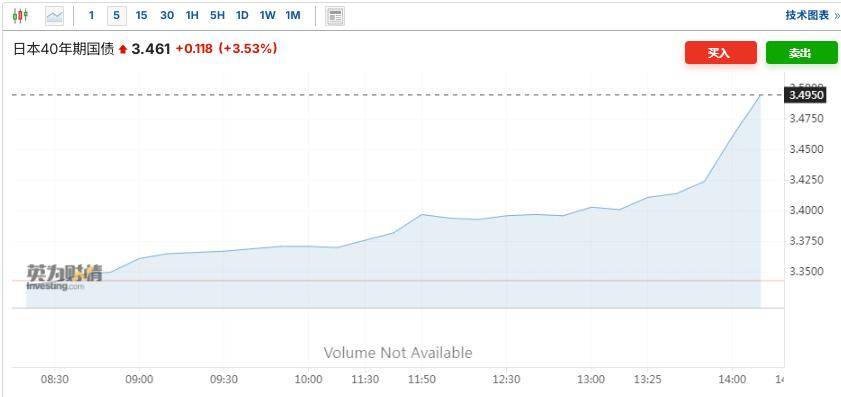Open the news table icon in toolbar
Screen dimensions: 841x397
(x=335, y=16)
